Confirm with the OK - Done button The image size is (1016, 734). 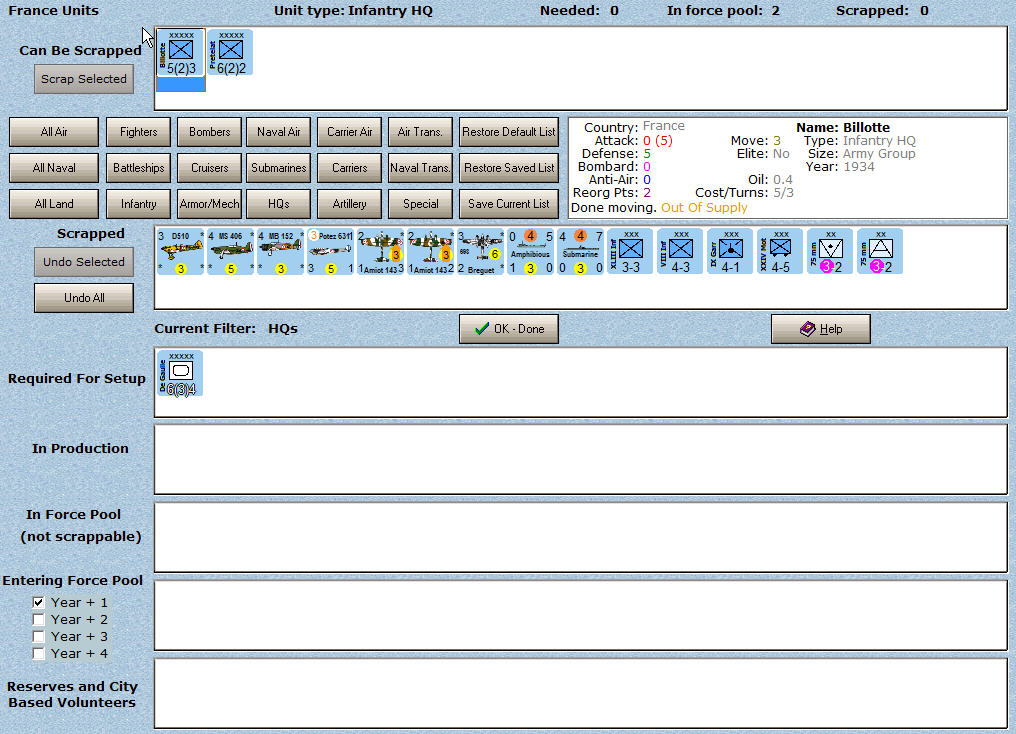pyautogui.click(x=509, y=329)
